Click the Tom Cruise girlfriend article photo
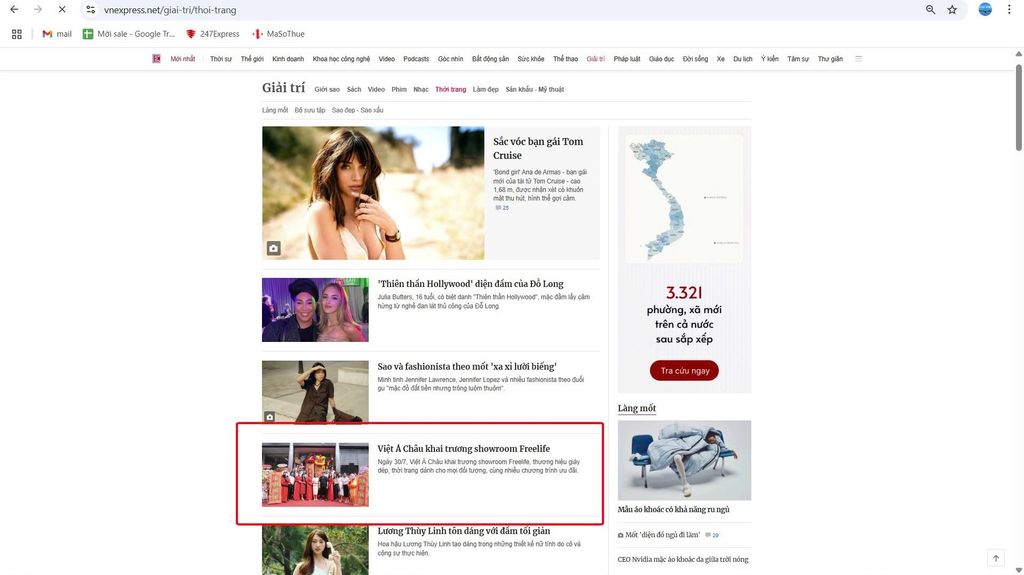The width and height of the screenshot is (1024, 575). (373, 193)
